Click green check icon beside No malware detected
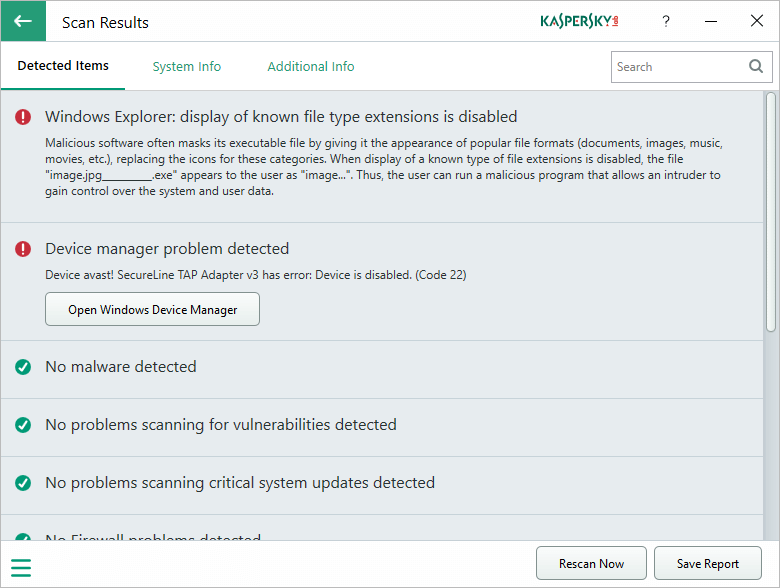 point(23,367)
